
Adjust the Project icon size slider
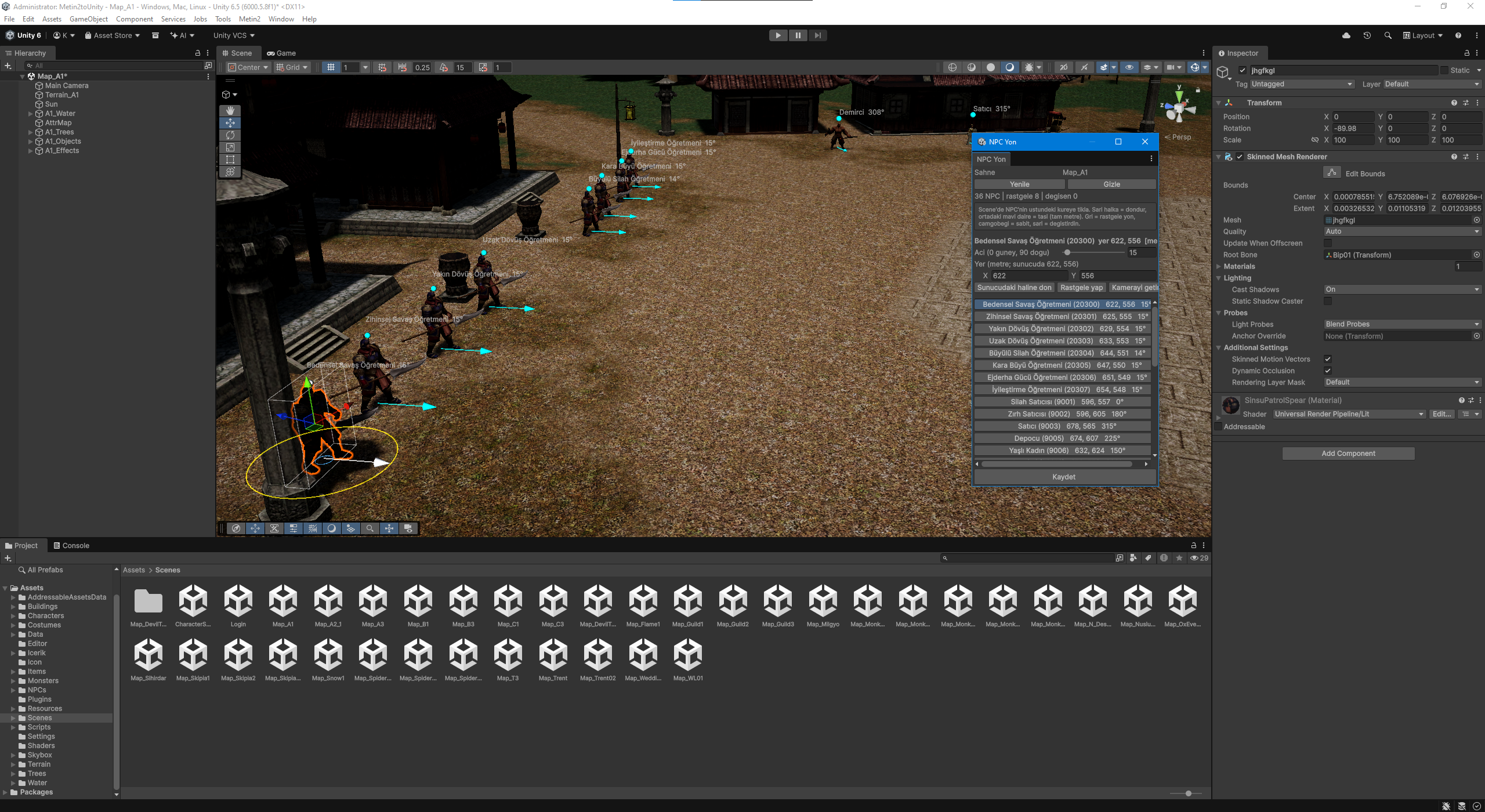[x=1186, y=793]
